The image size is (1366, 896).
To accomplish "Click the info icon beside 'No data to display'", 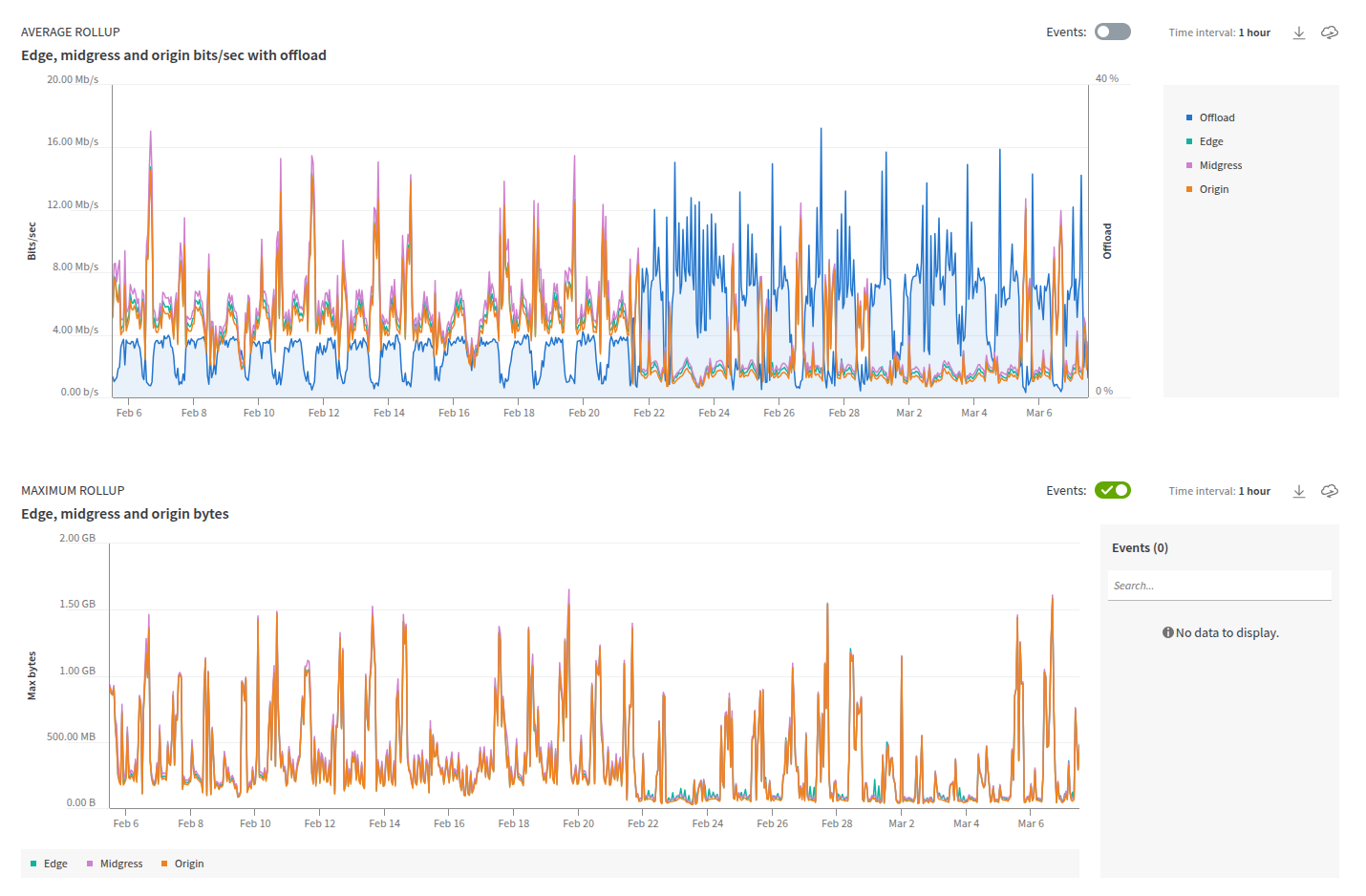I will pyautogui.click(x=1167, y=631).
